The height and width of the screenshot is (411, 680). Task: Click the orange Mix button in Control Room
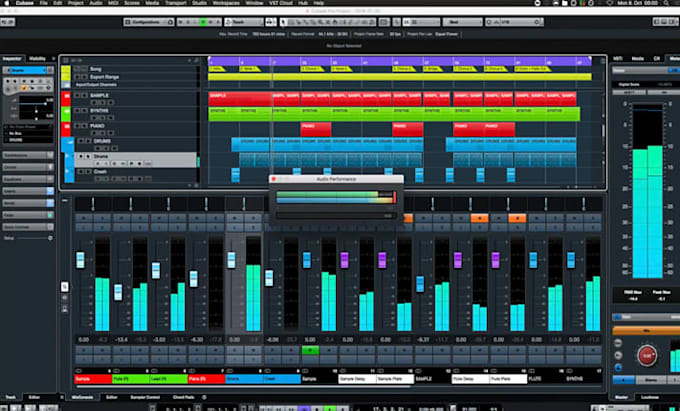(646, 331)
